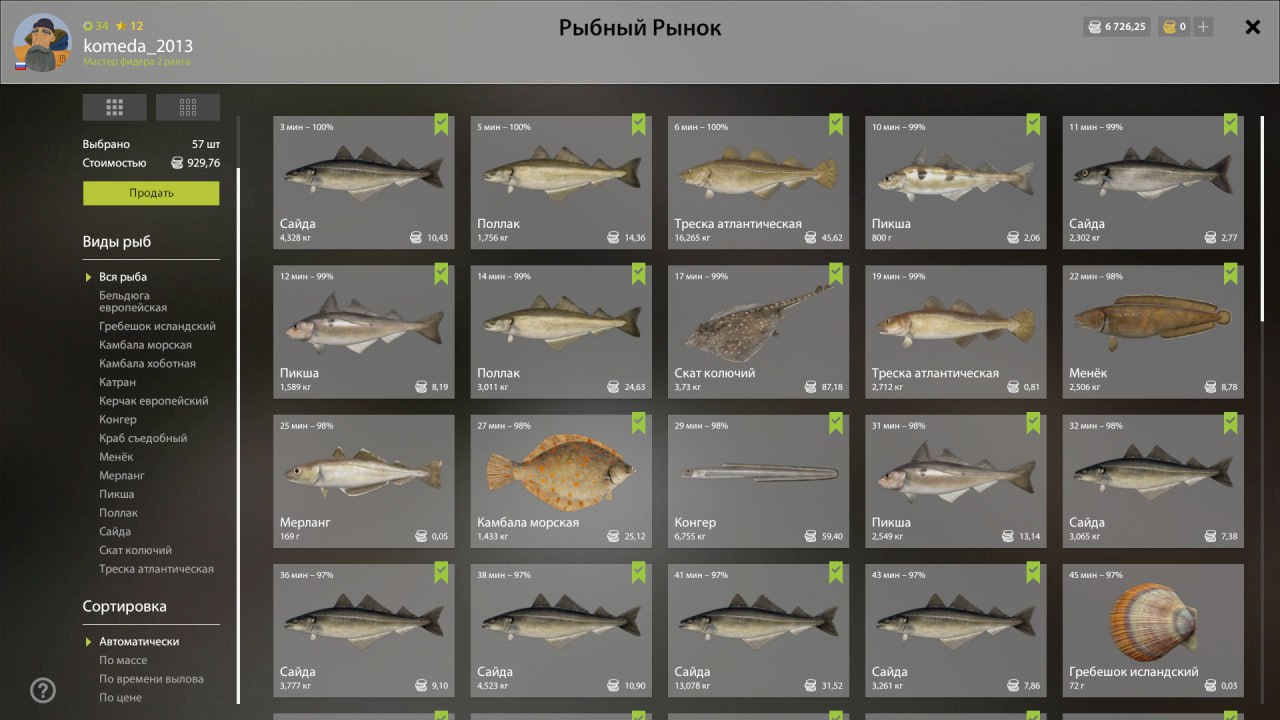Deselect the Камбала морская checkmark

(639, 423)
